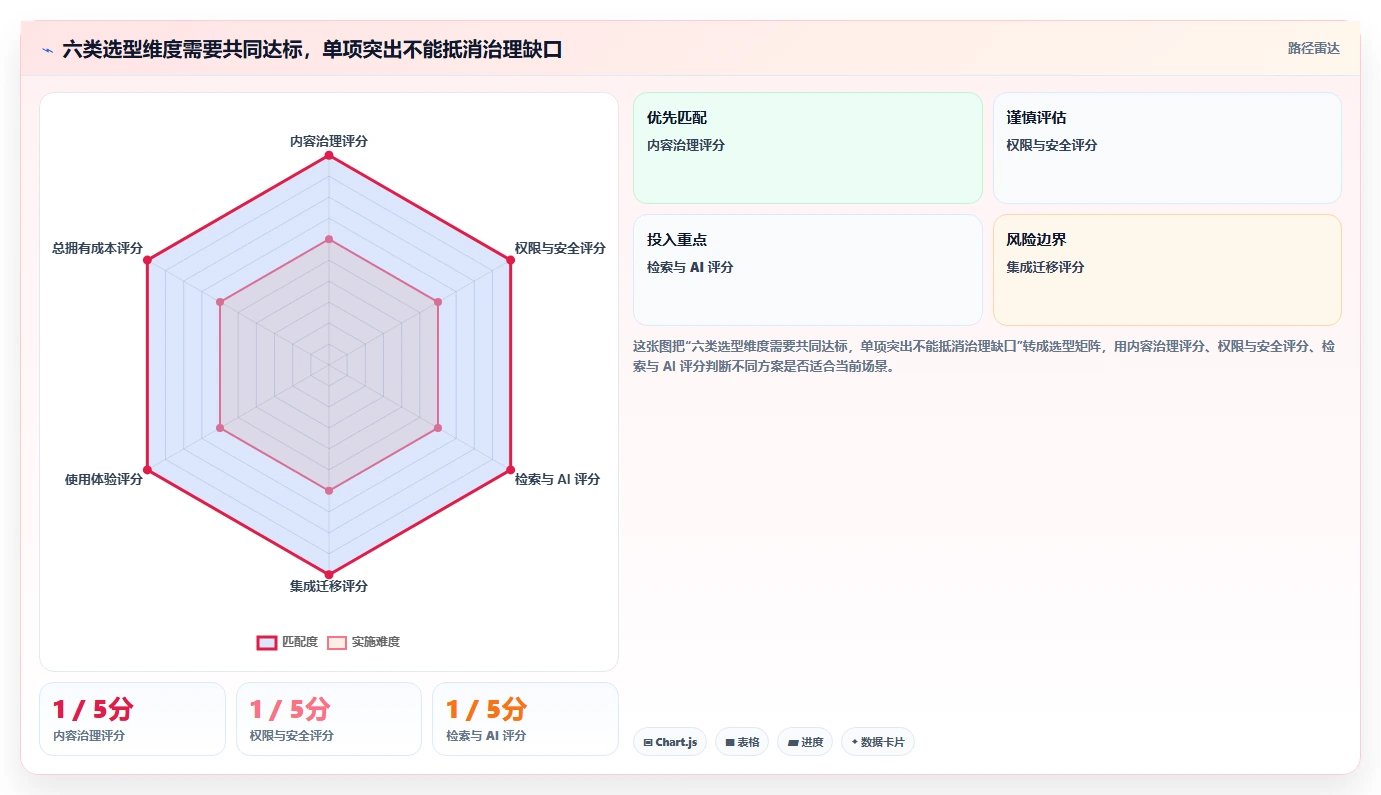Click inner 实施难度 point on 集成迁移评分 axis
The image size is (1381, 795).
click(329, 491)
